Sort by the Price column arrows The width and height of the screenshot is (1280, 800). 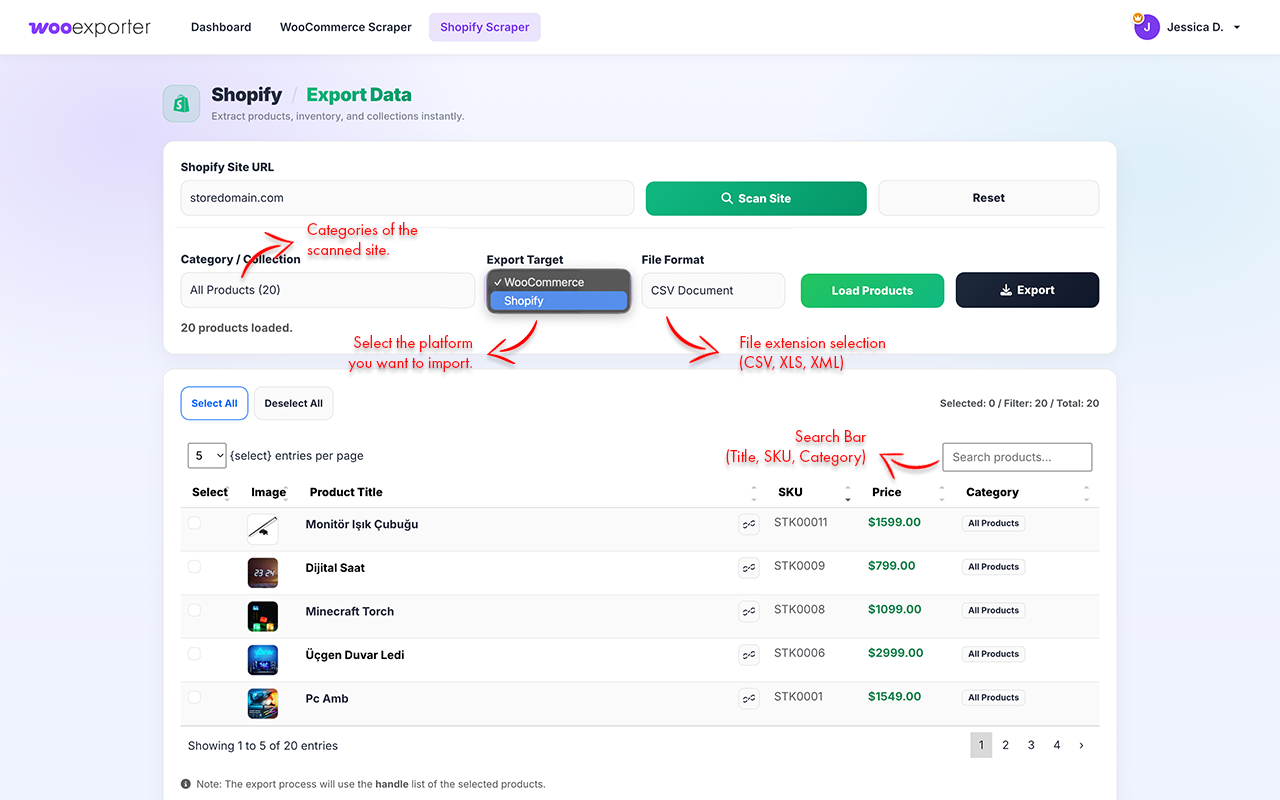pos(942,492)
